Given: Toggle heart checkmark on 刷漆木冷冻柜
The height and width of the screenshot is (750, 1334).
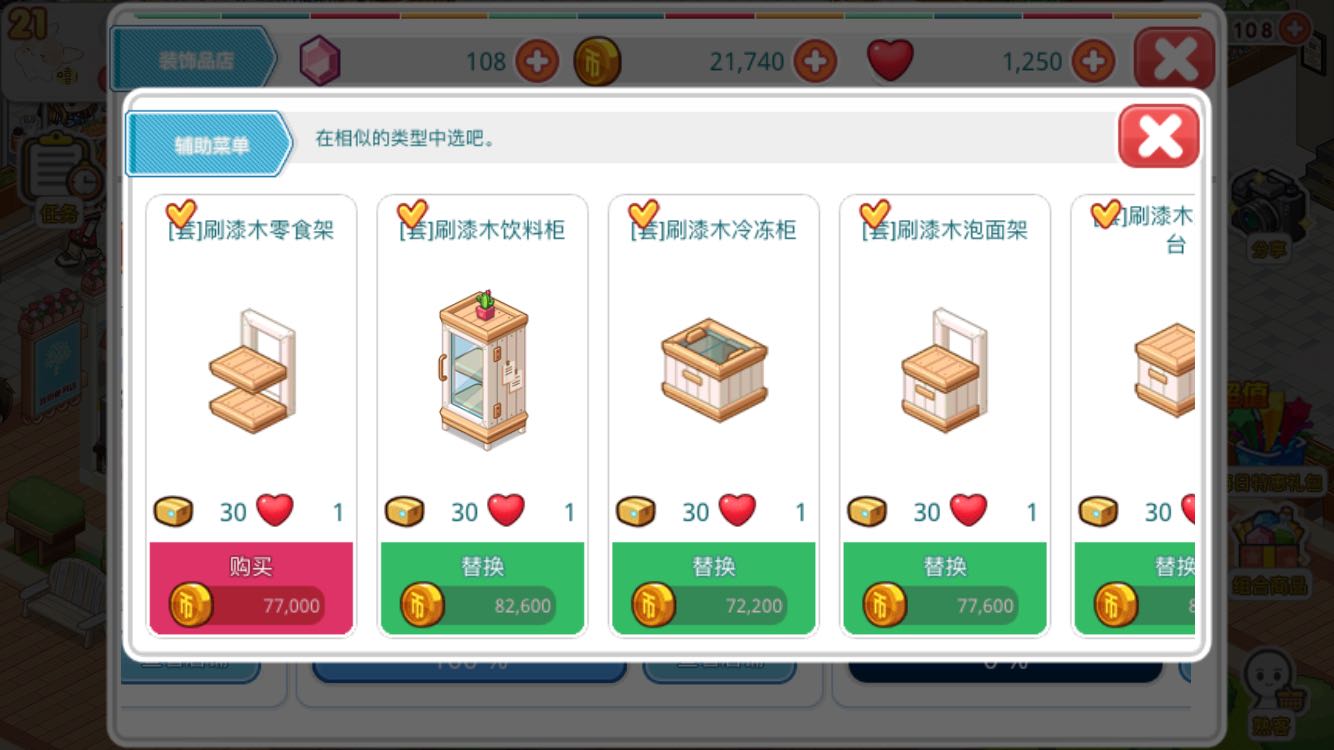Looking at the screenshot, I should 643,213.
